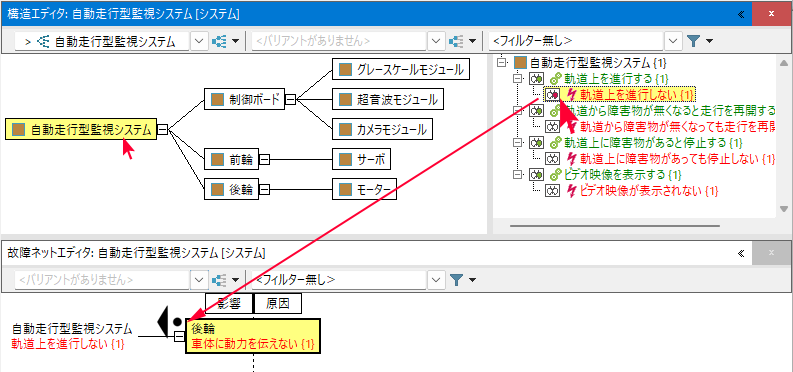Select the 後輪 車体に動力を伝えない failure box
Viewport: 793px width, 372px height.
tap(253, 336)
